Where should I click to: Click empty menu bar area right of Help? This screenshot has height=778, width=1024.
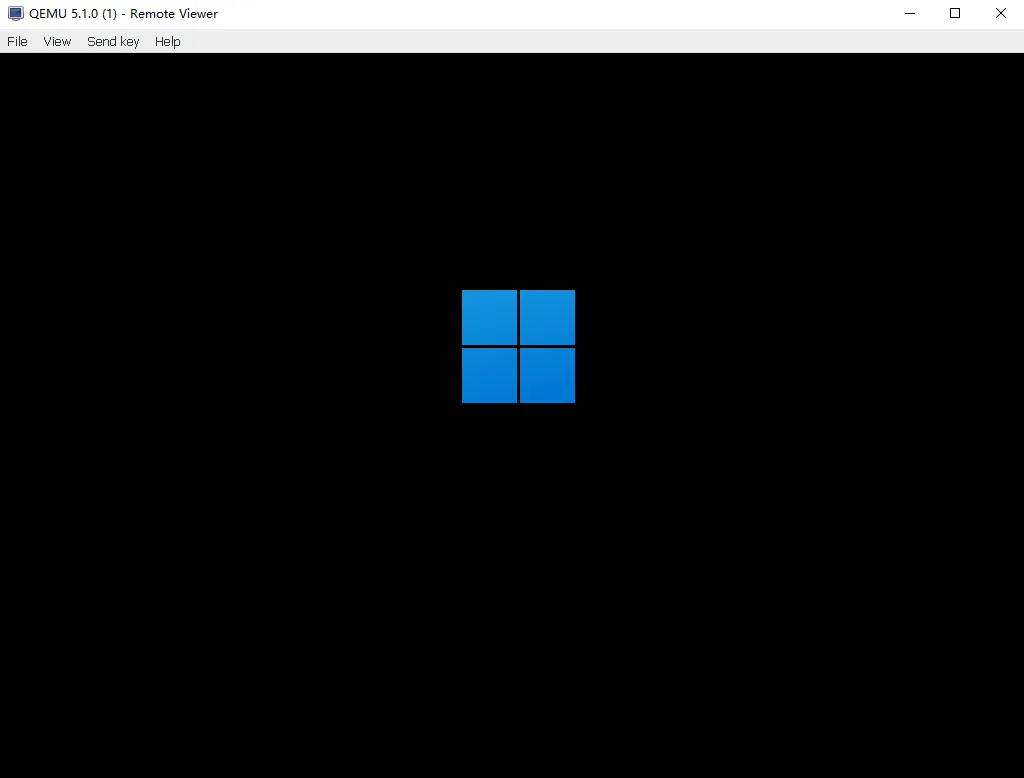point(600,41)
